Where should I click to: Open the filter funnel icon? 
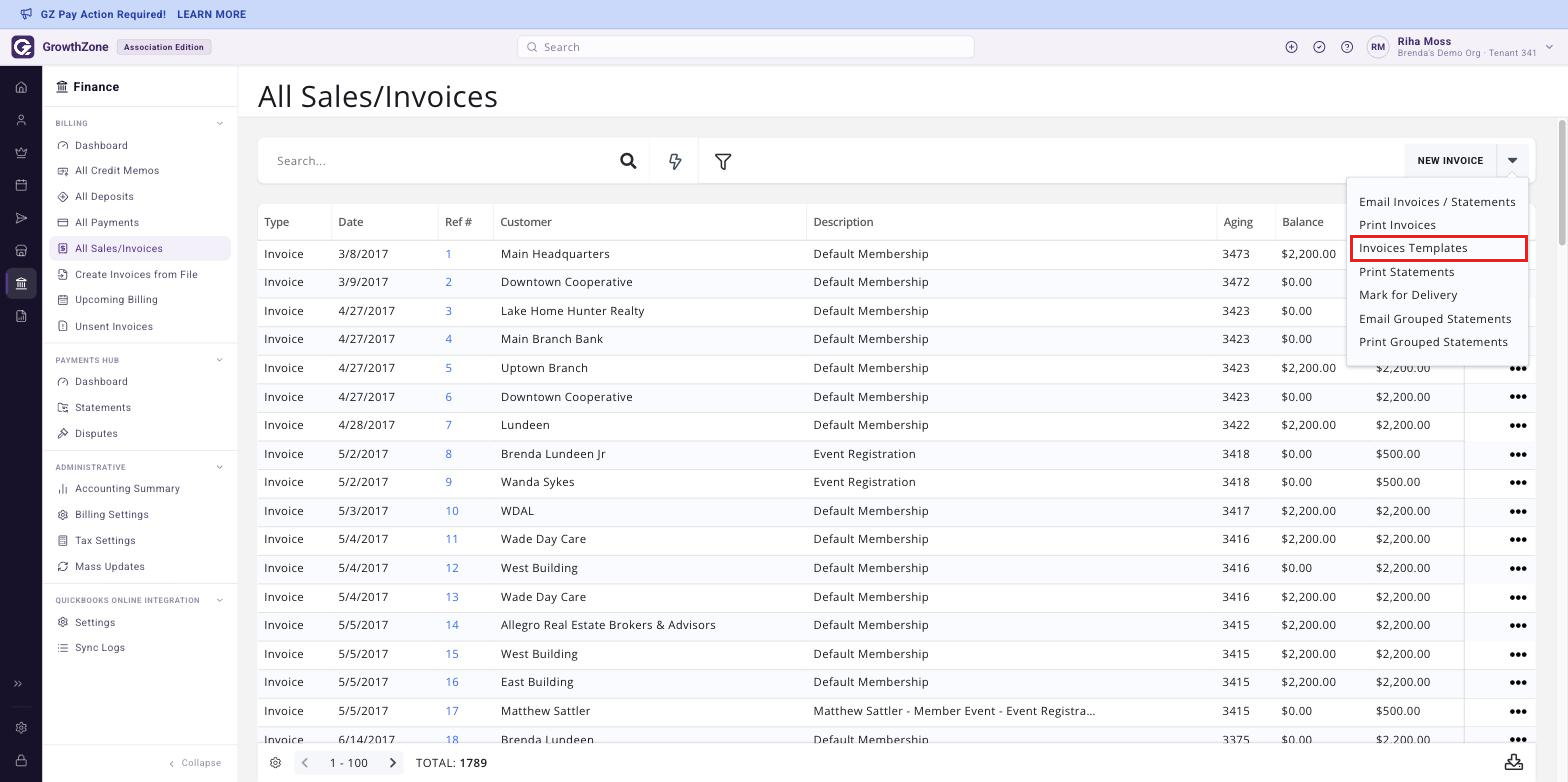[x=723, y=161]
